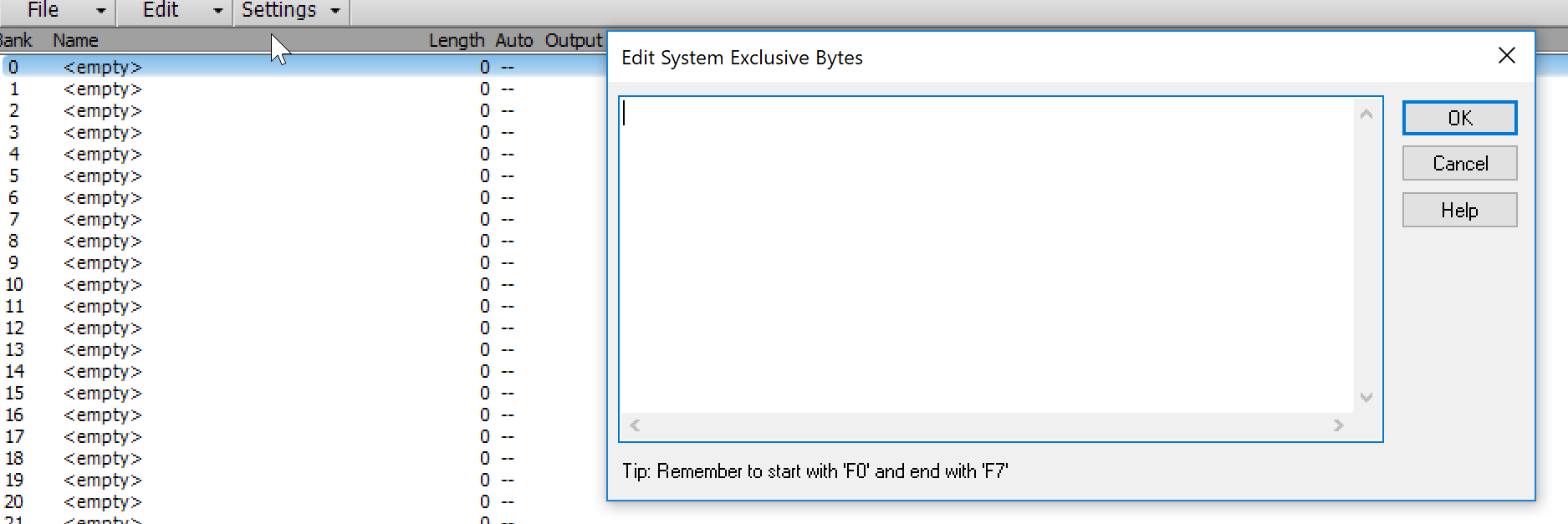
Task: Expand the File dropdown arrow
Action: [x=101, y=11]
